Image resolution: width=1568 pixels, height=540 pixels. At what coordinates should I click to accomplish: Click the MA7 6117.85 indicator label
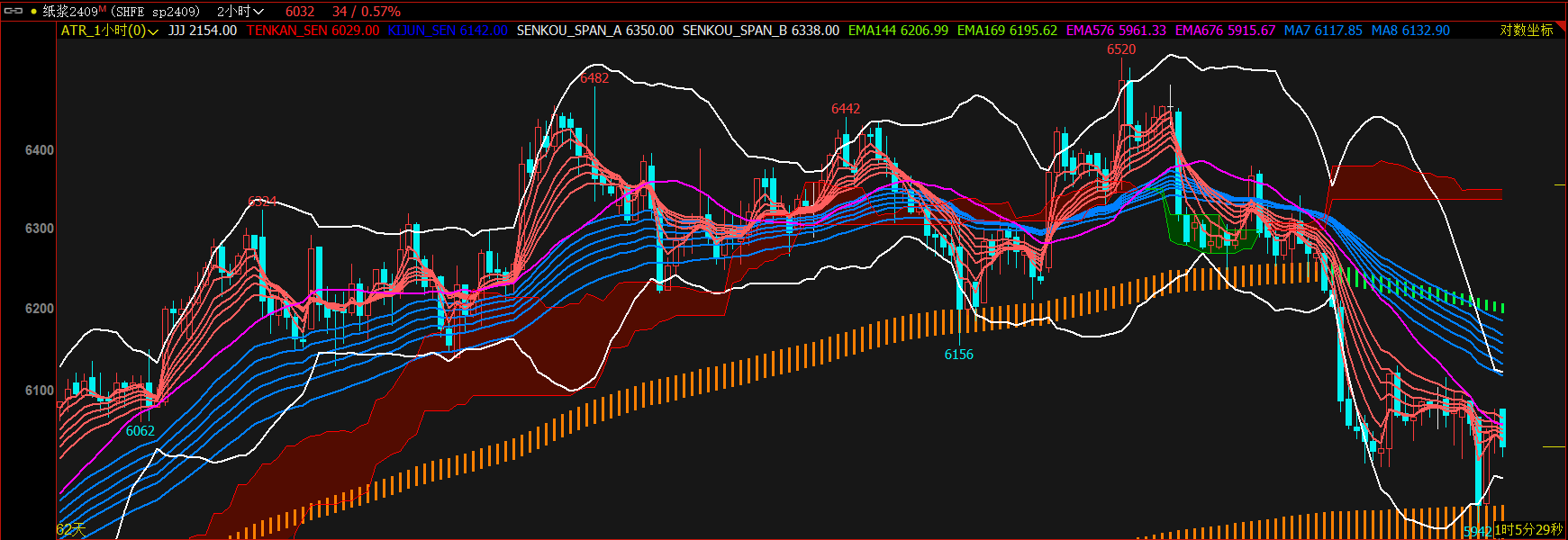(1322, 31)
